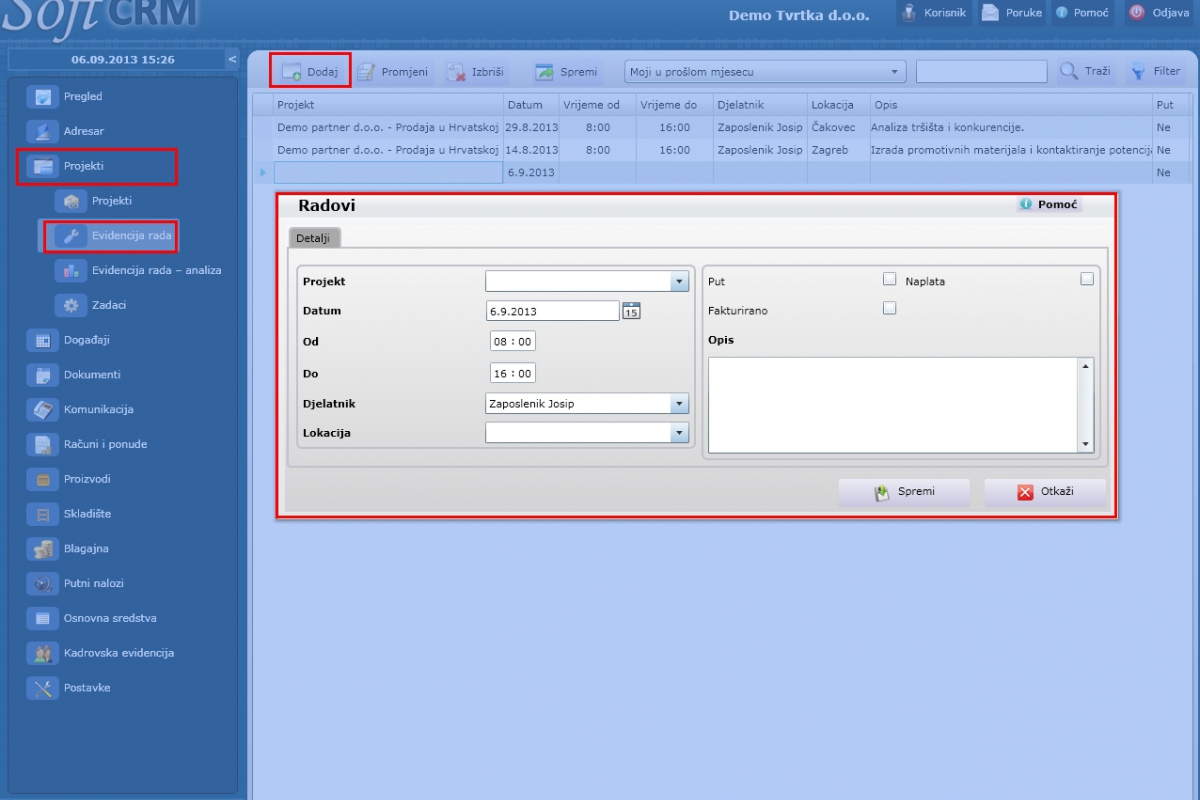Click the Odjava logout icon
This screenshot has width=1200, height=800.
[1136, 13]
